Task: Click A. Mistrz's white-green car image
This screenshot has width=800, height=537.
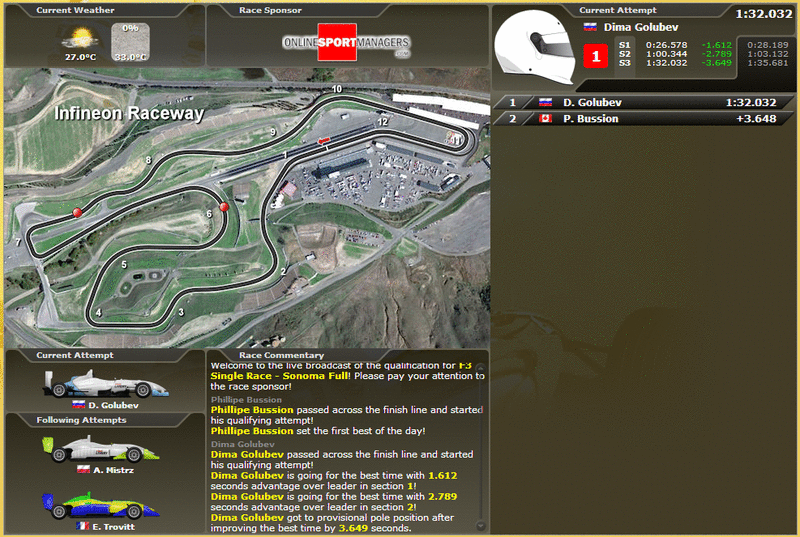Action: pyautogui.click(x=101, y=449)
